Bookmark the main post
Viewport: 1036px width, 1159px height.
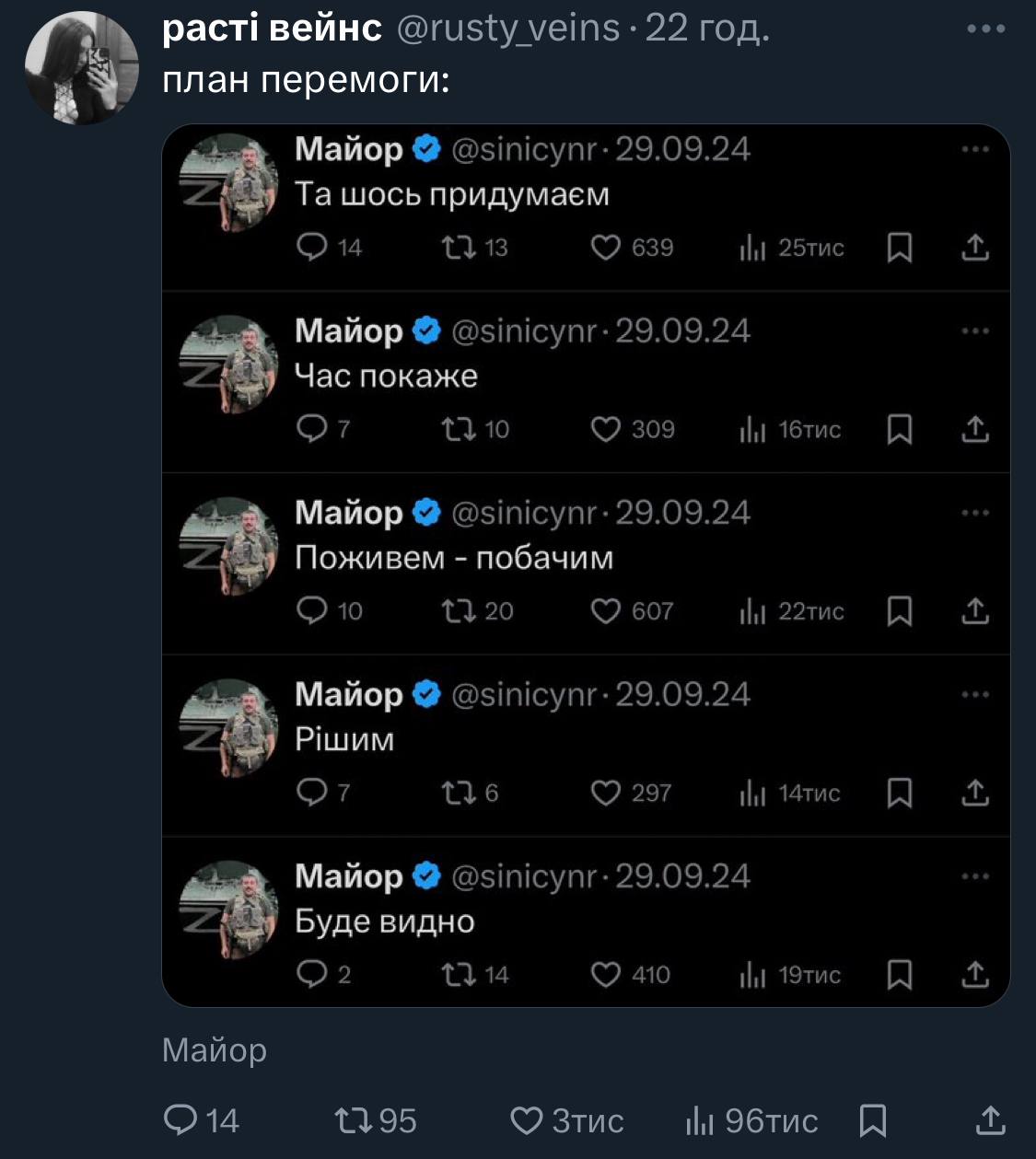[x=872, y=1120]
